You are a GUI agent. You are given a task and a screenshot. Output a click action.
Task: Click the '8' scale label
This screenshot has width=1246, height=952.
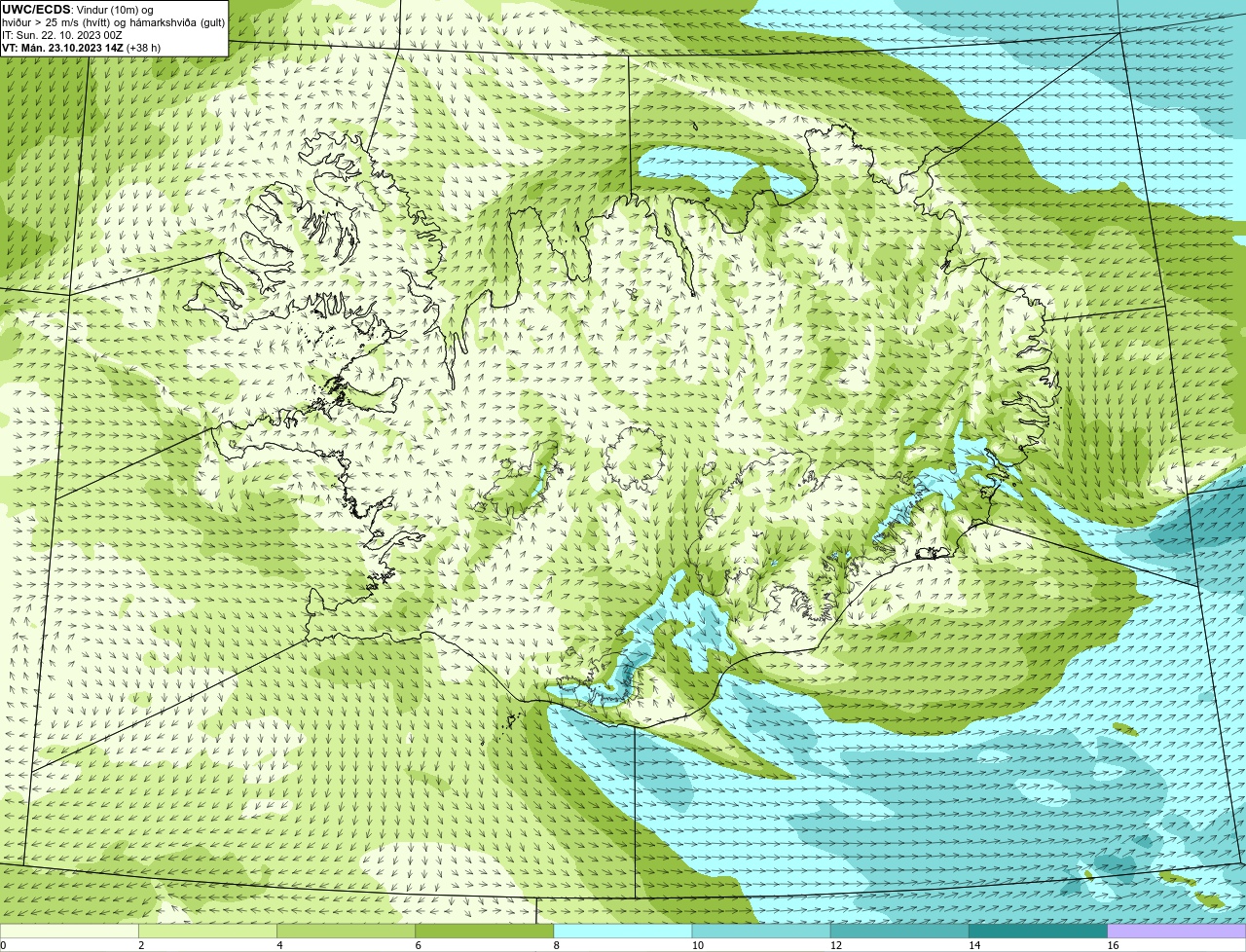click(556, 945)
